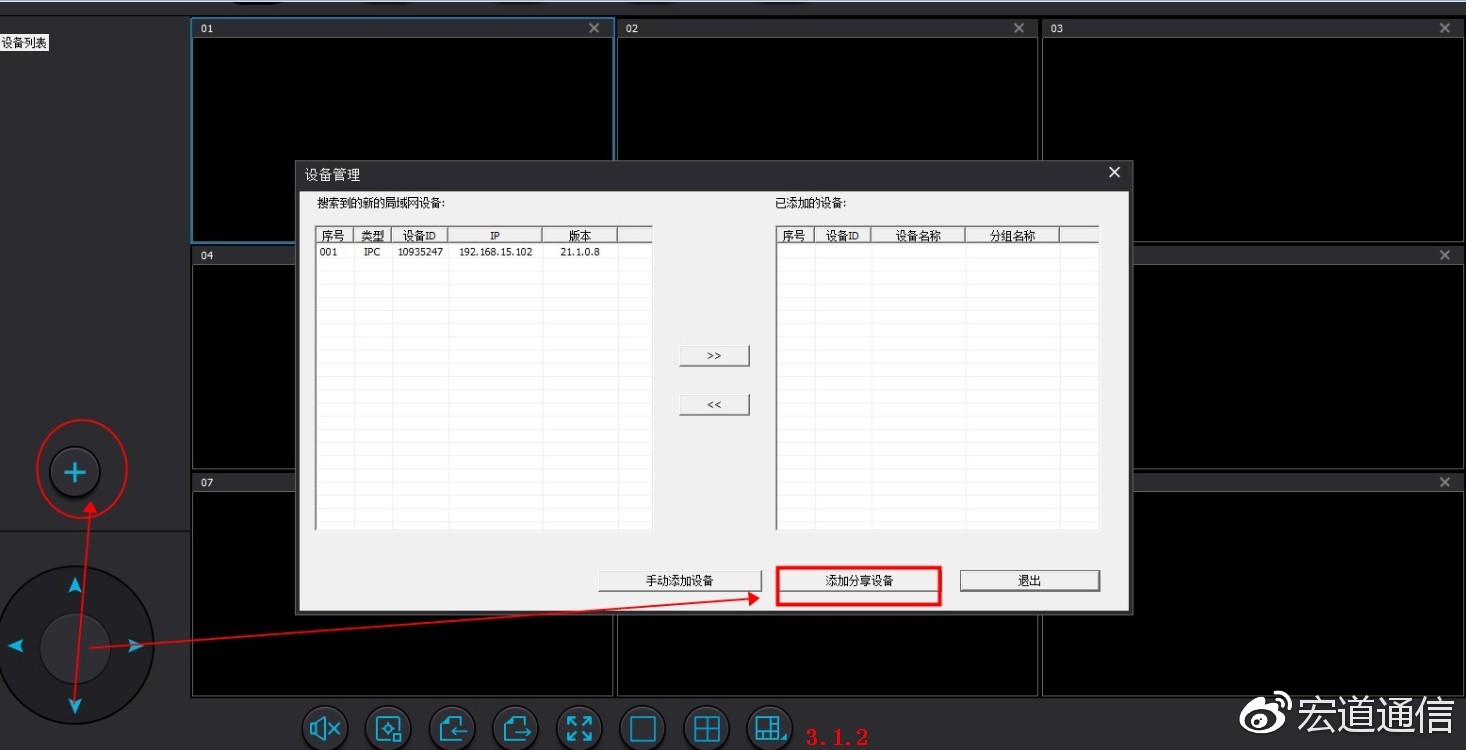Click the 添加分享设备 button
Screen dimensions: 1466x750
click(859, 581)
